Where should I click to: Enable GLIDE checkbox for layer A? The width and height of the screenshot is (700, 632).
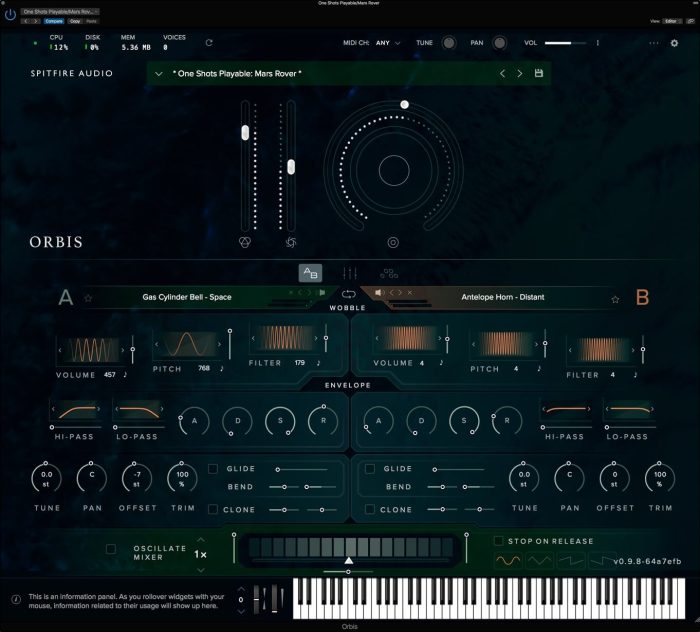pos(213,469)
